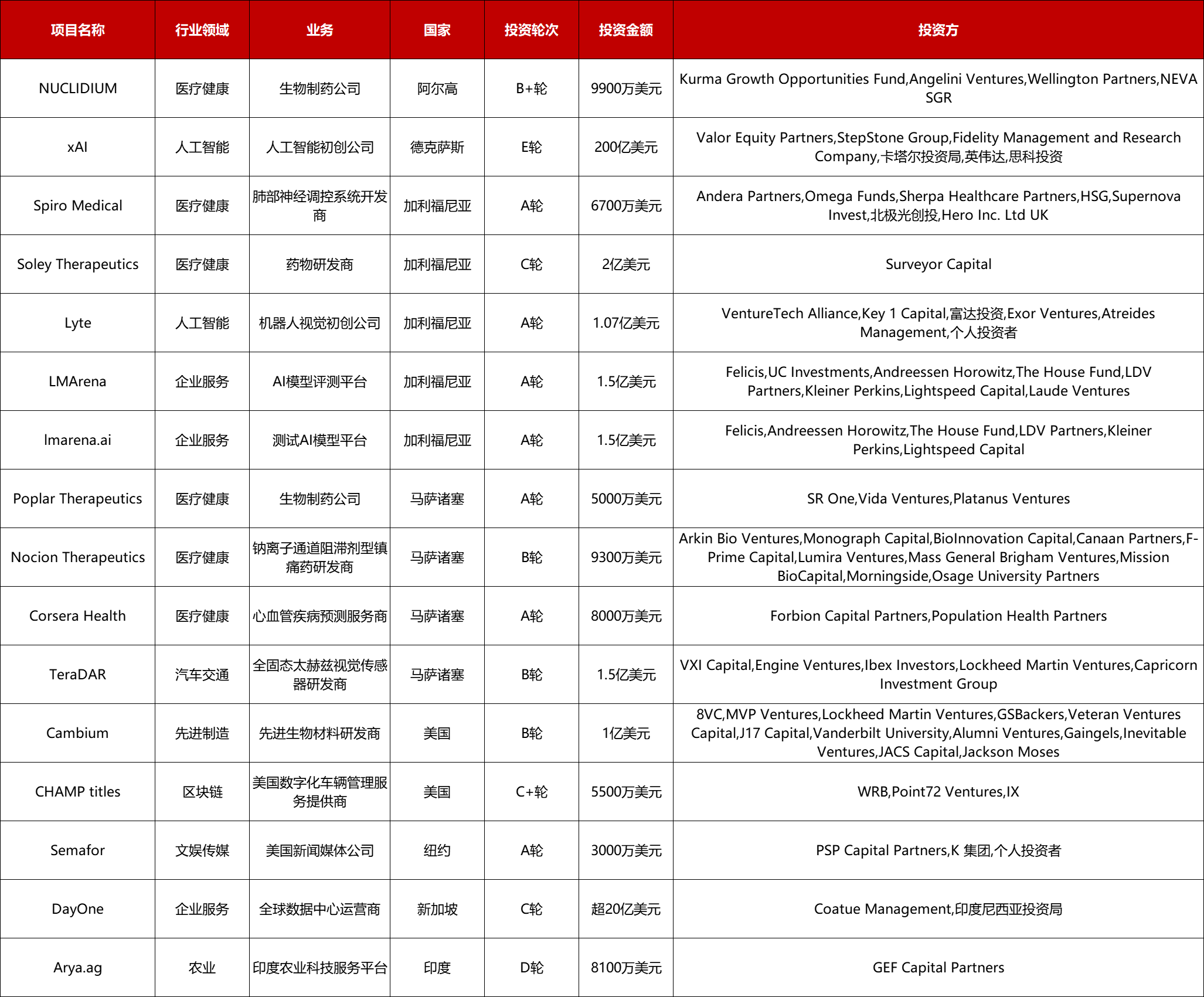Select the 投资轮次 header cell
1204x997 pixels.
click(x=531, y=30)
